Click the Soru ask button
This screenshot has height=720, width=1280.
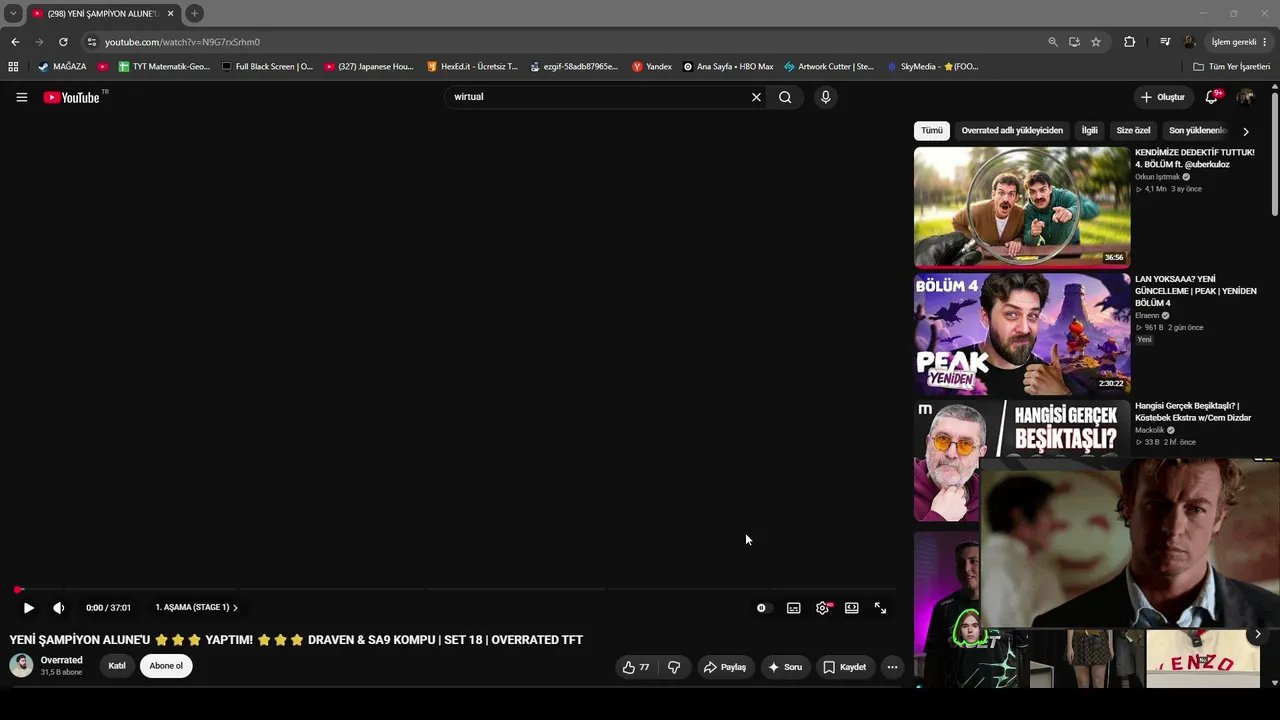(784, 667)
